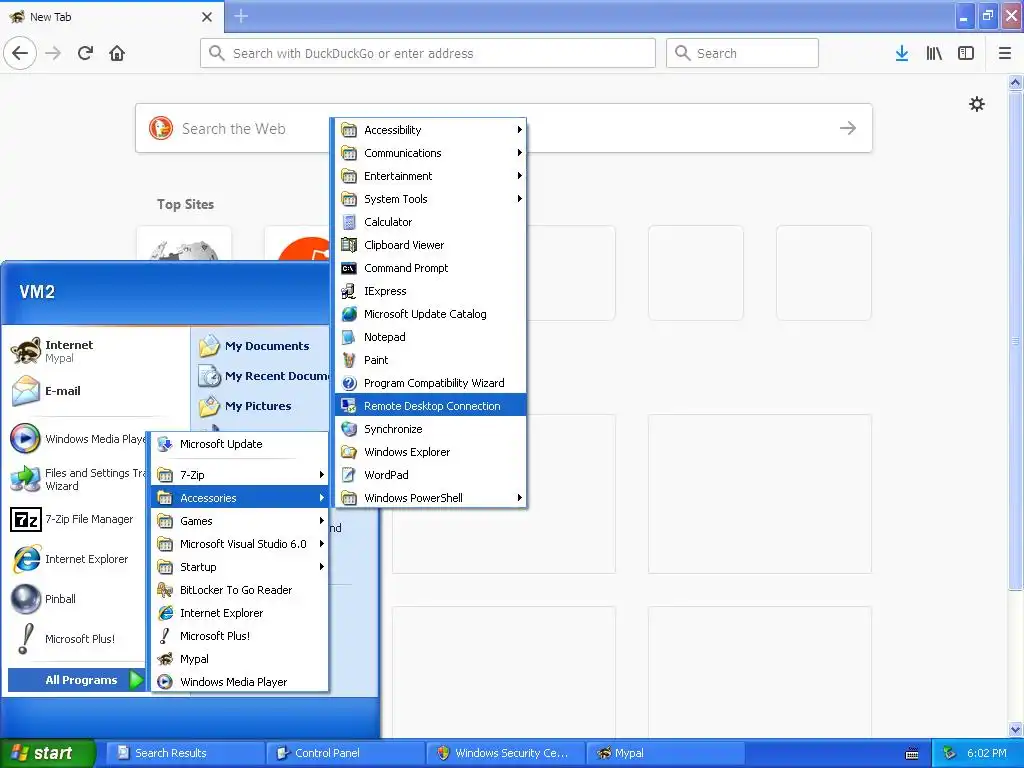
Task: Click the All Programs button
Action: tap(76, 680)
